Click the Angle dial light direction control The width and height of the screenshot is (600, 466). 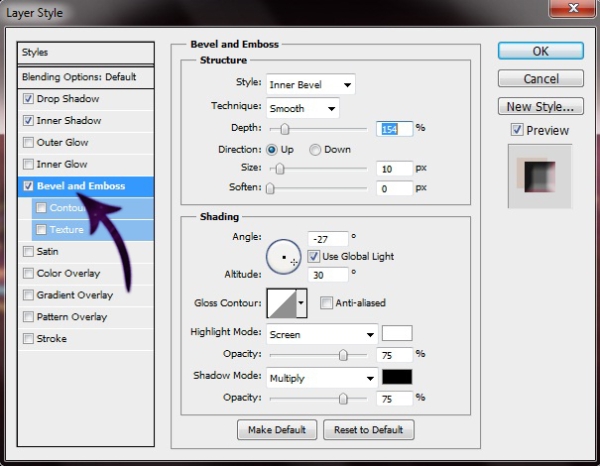click(x=284, y=257)
